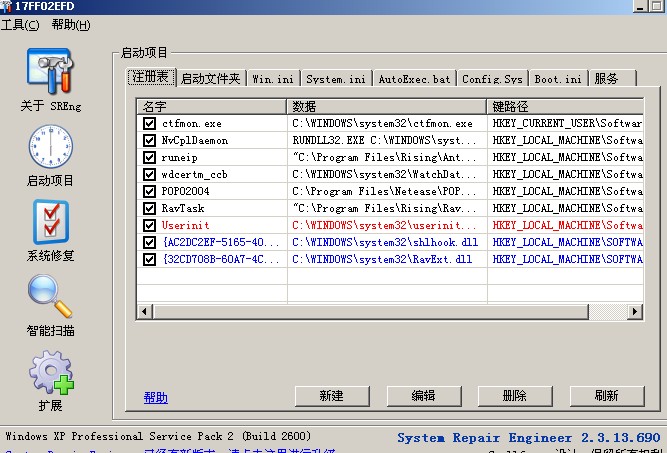Launch the 智能扫描 magnifier icon
This screenshot has height=453, width=667.
tap(50, 296)
